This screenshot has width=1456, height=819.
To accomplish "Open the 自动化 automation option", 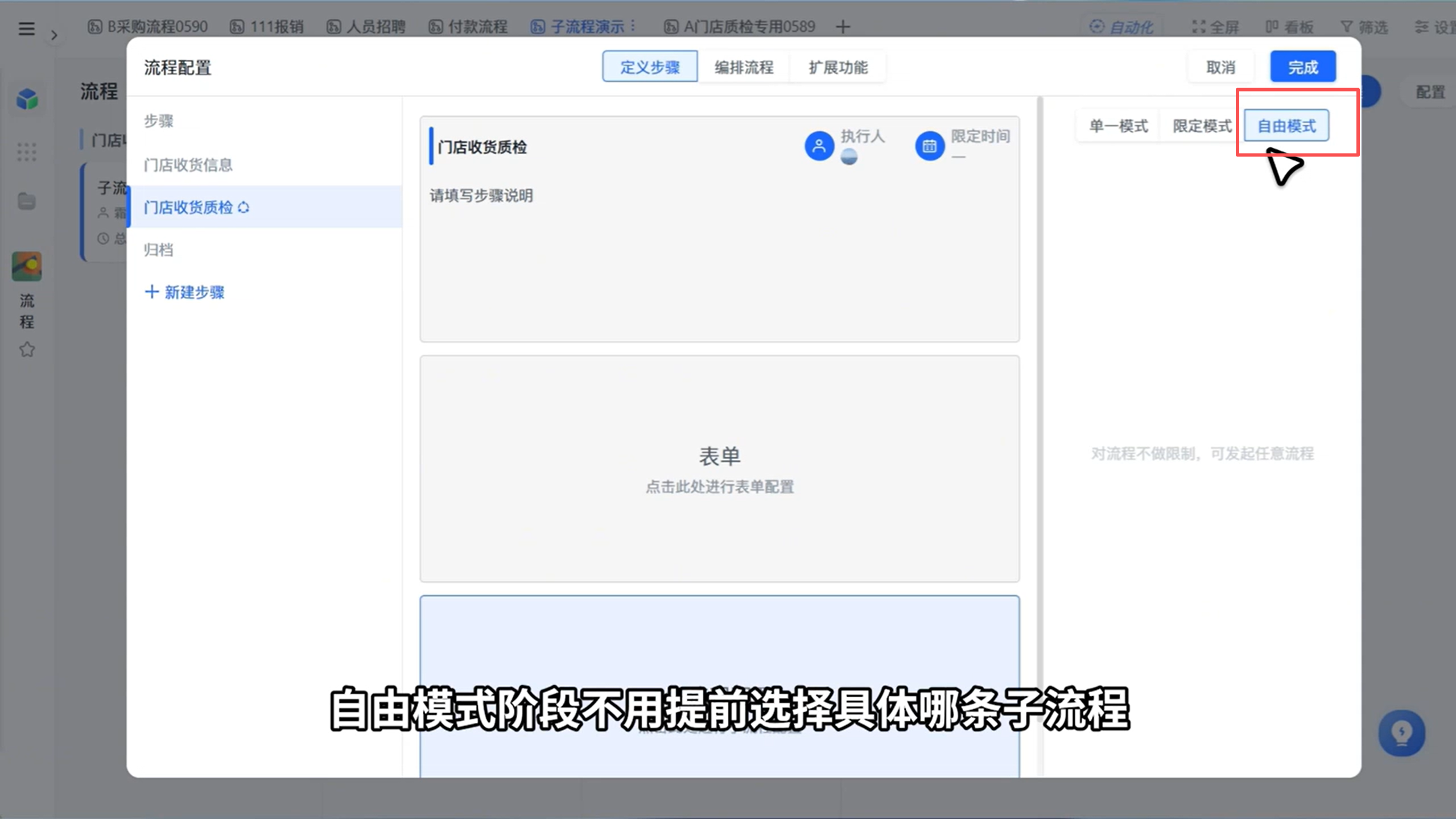I will [x=1121, y=27].
